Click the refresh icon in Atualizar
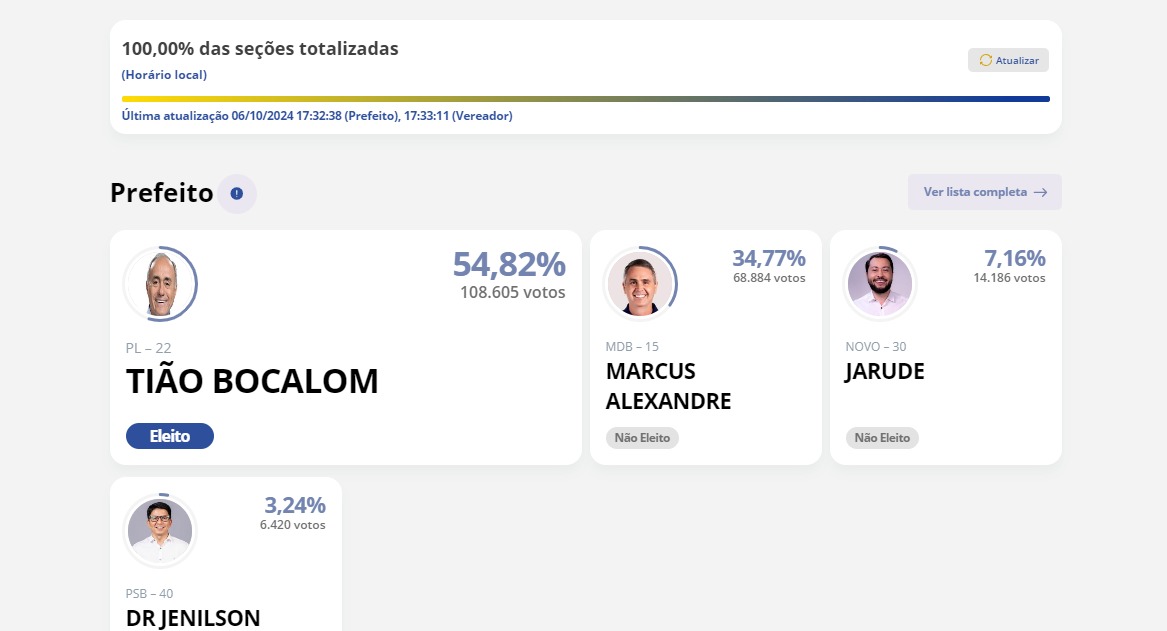 [x=985, y=60]
